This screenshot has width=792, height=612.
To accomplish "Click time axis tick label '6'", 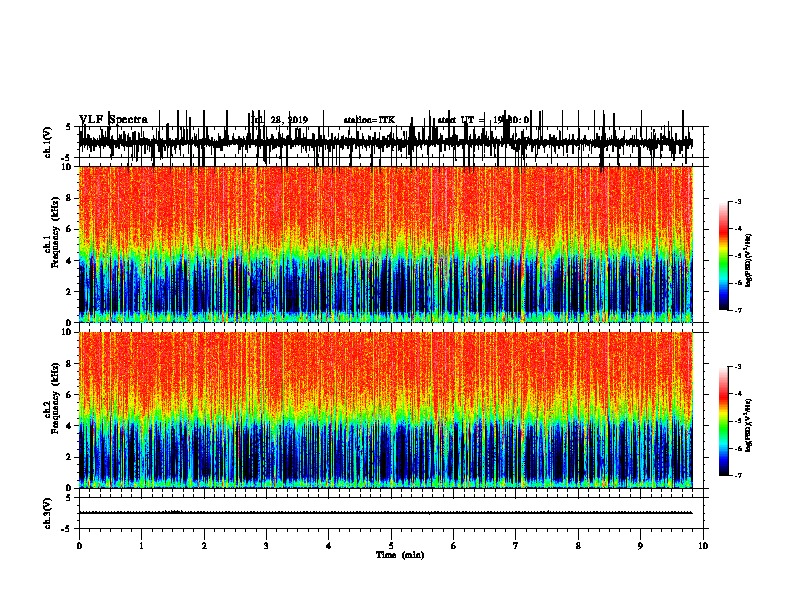I will (x=454, y=546).
